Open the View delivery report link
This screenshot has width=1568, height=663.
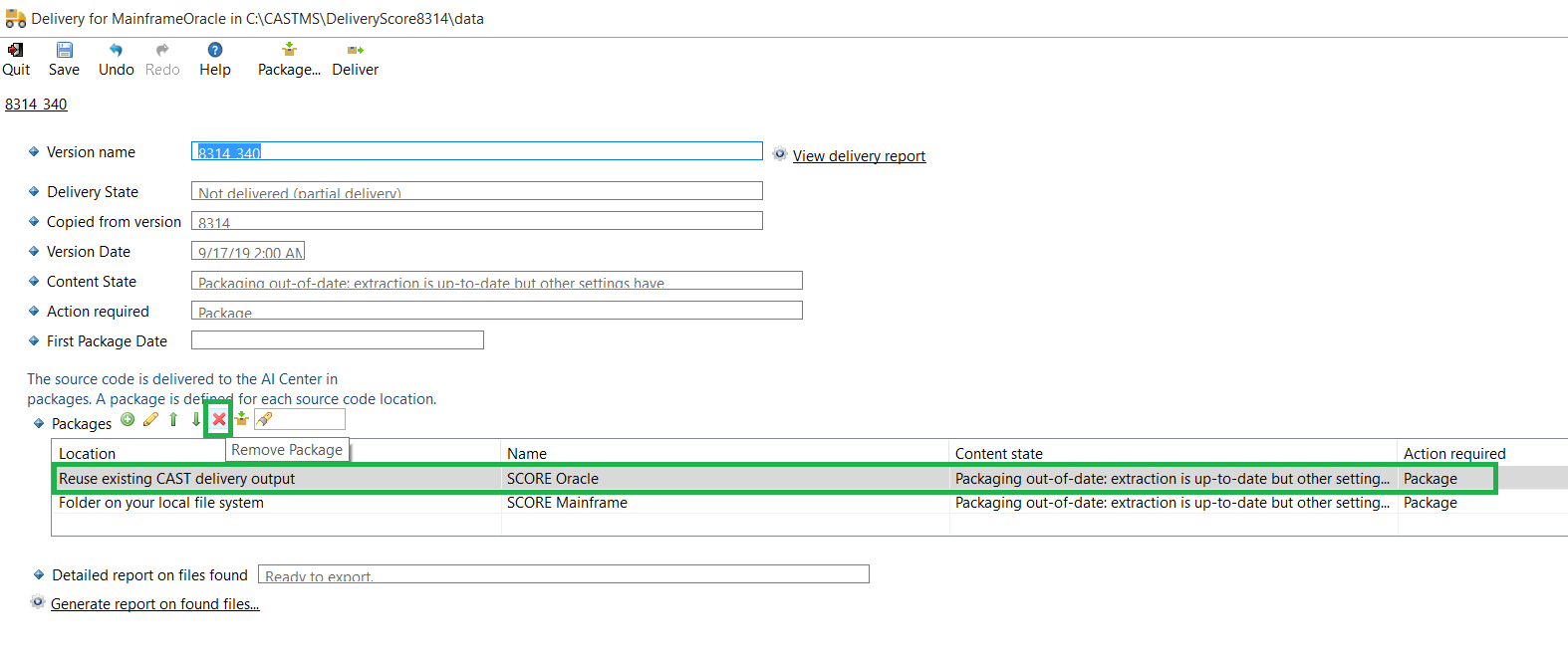tap(859, 156)
